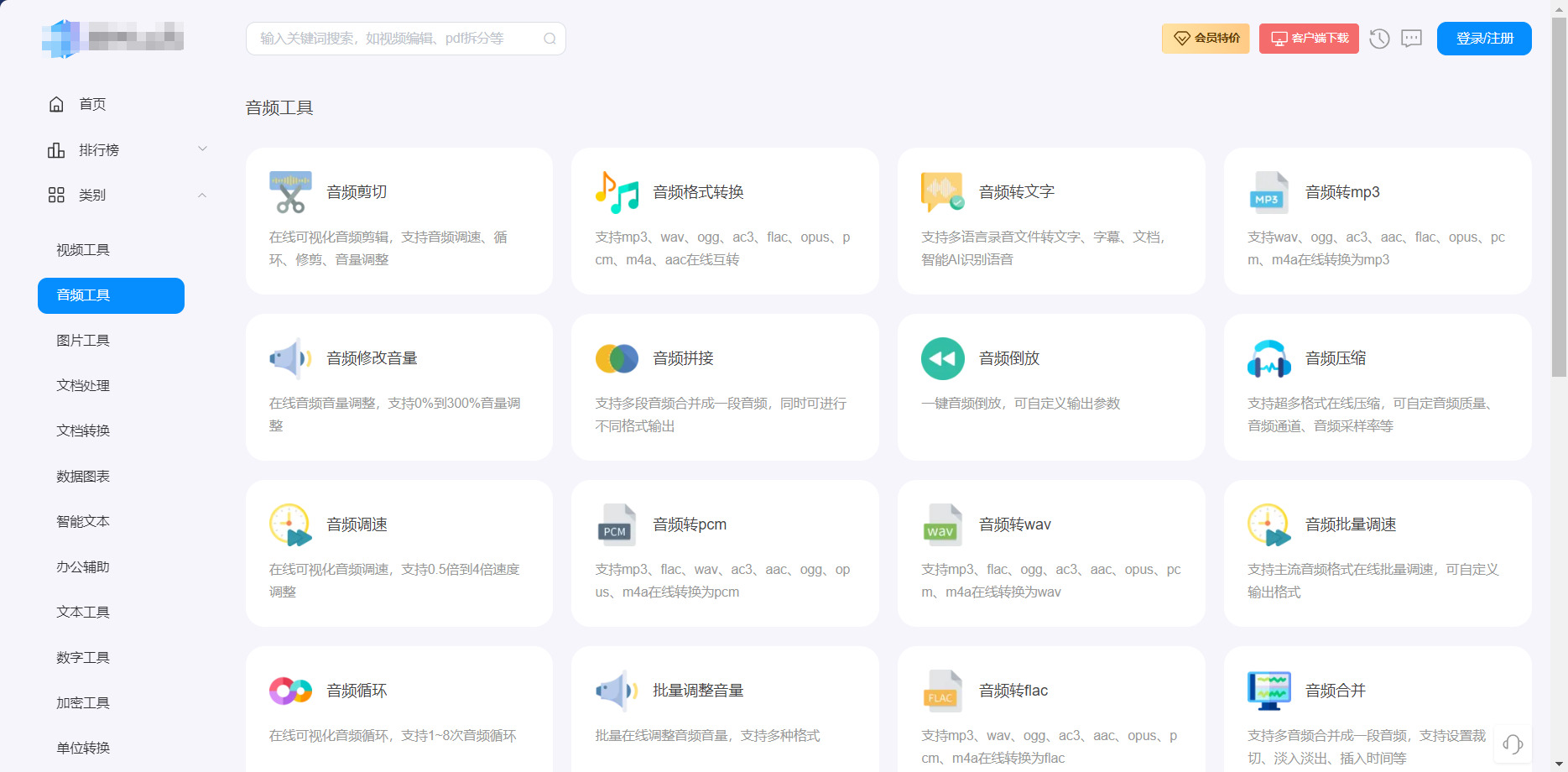The height and width of the screenshot is (772, 1568).
Task: Go to 首页 in sidebar
Action: click(x=92, y=104)
